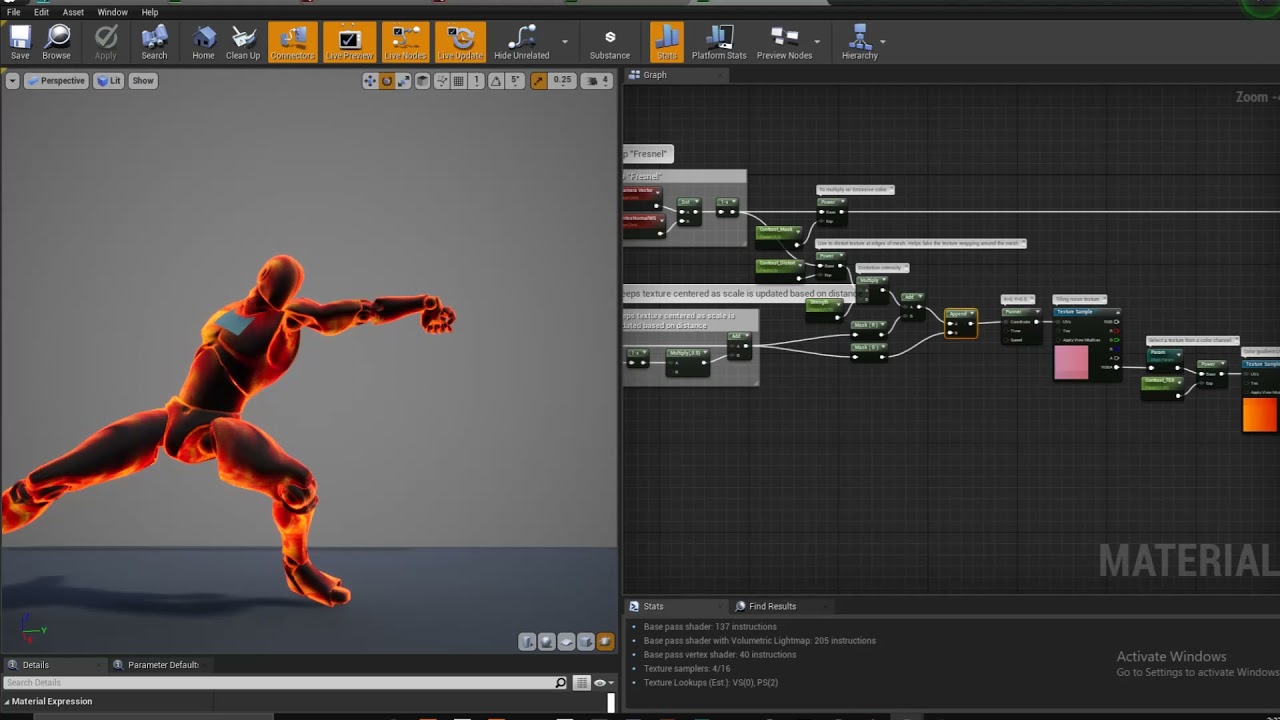Toggle grid snapping in the viewport
This screenshot has width=1280, height=720.
(459, 81)
